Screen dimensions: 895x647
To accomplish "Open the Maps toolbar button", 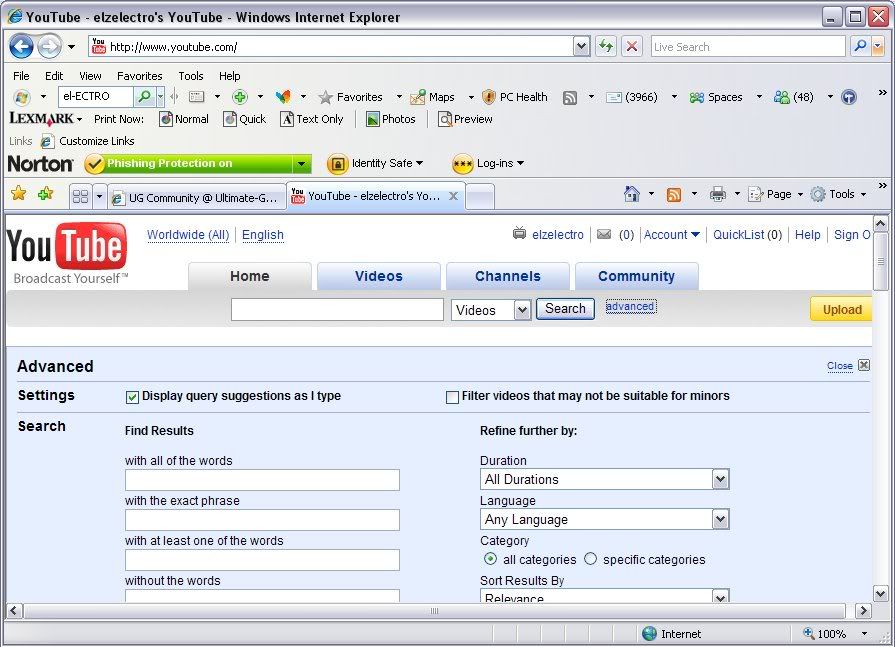I will (x=433, y=97).
